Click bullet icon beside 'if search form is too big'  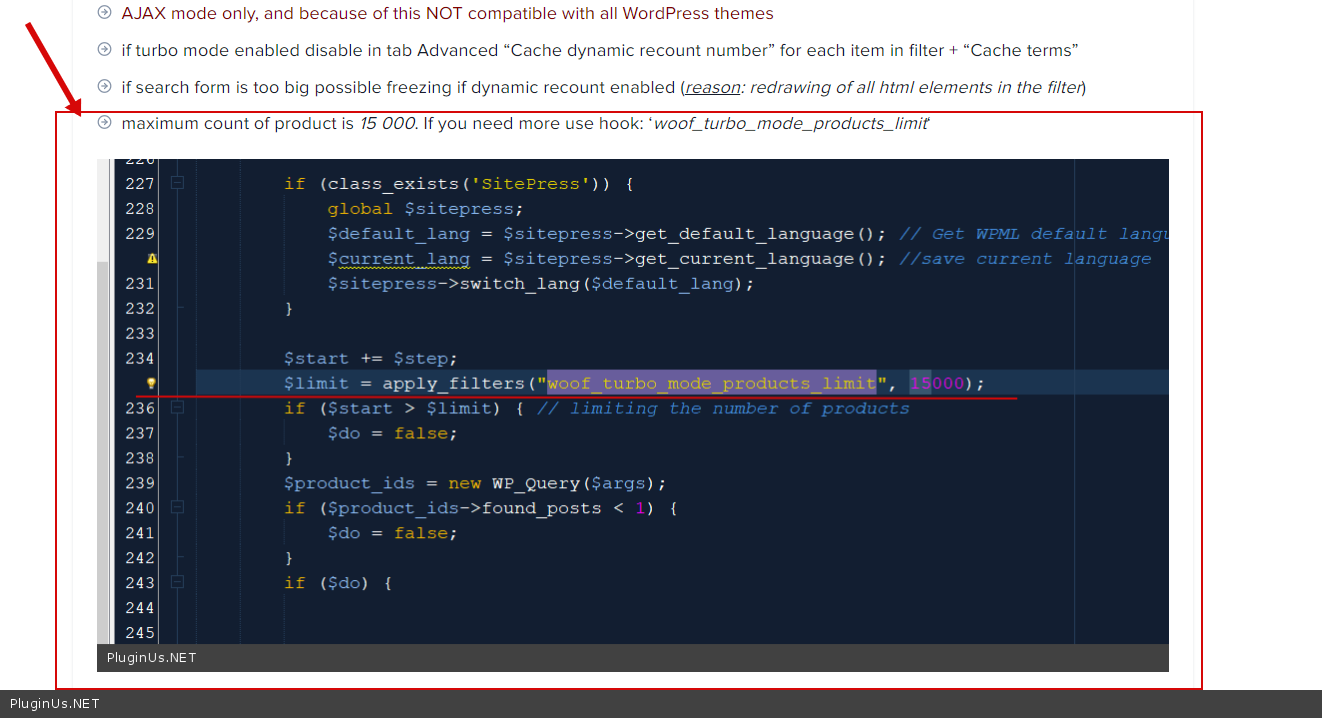tap(105, 86)
